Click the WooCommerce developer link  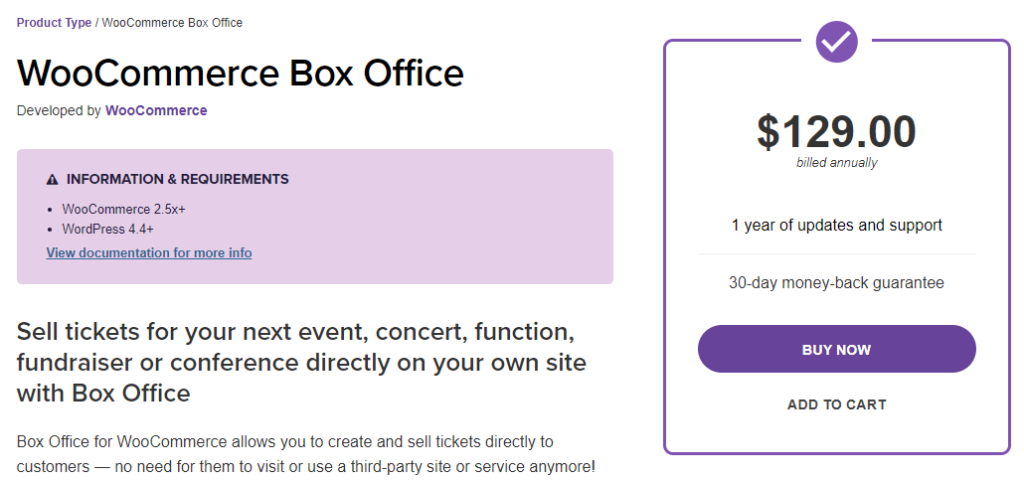point(156,110)
